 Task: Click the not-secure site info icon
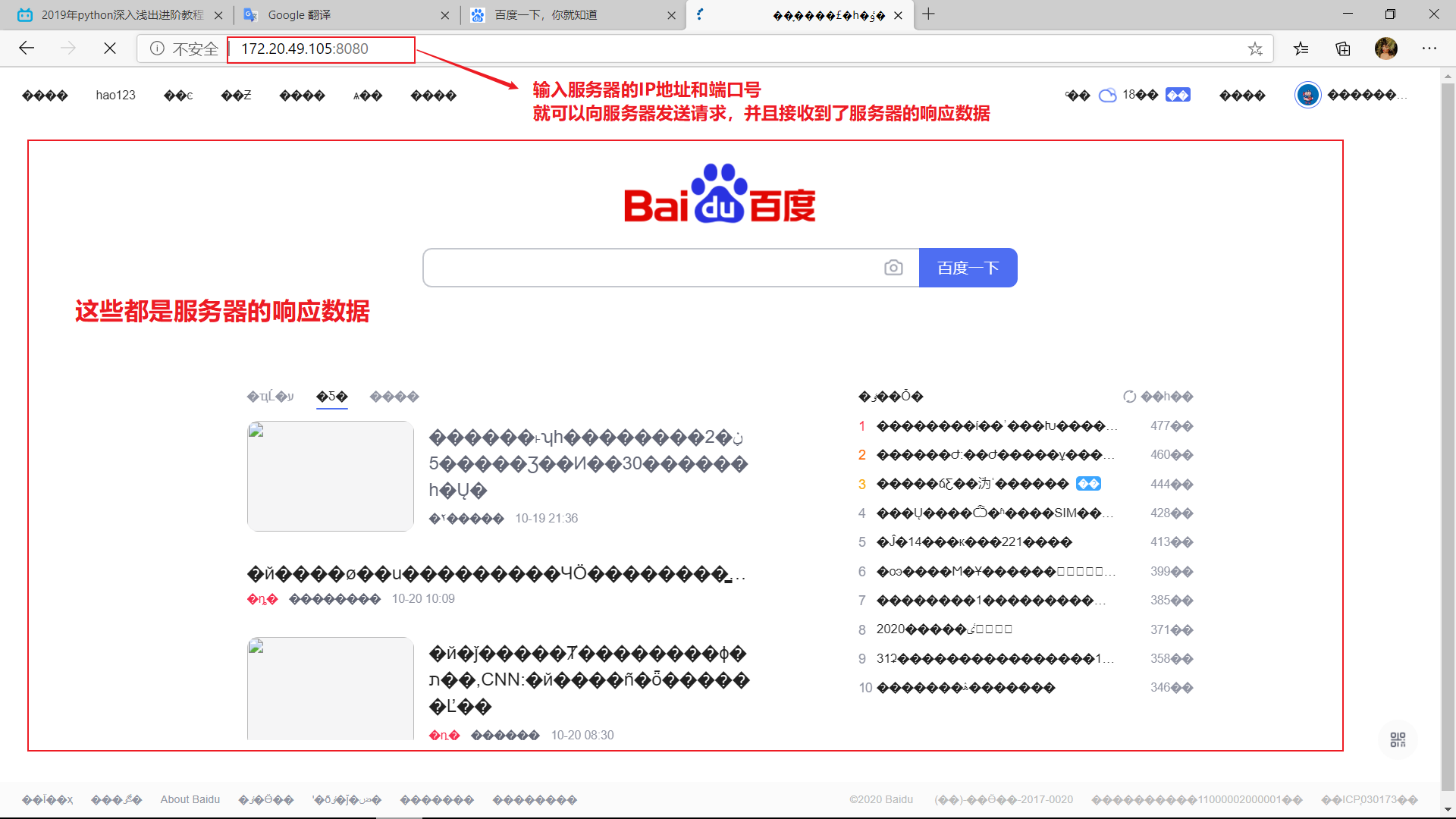tap(157, 49)
